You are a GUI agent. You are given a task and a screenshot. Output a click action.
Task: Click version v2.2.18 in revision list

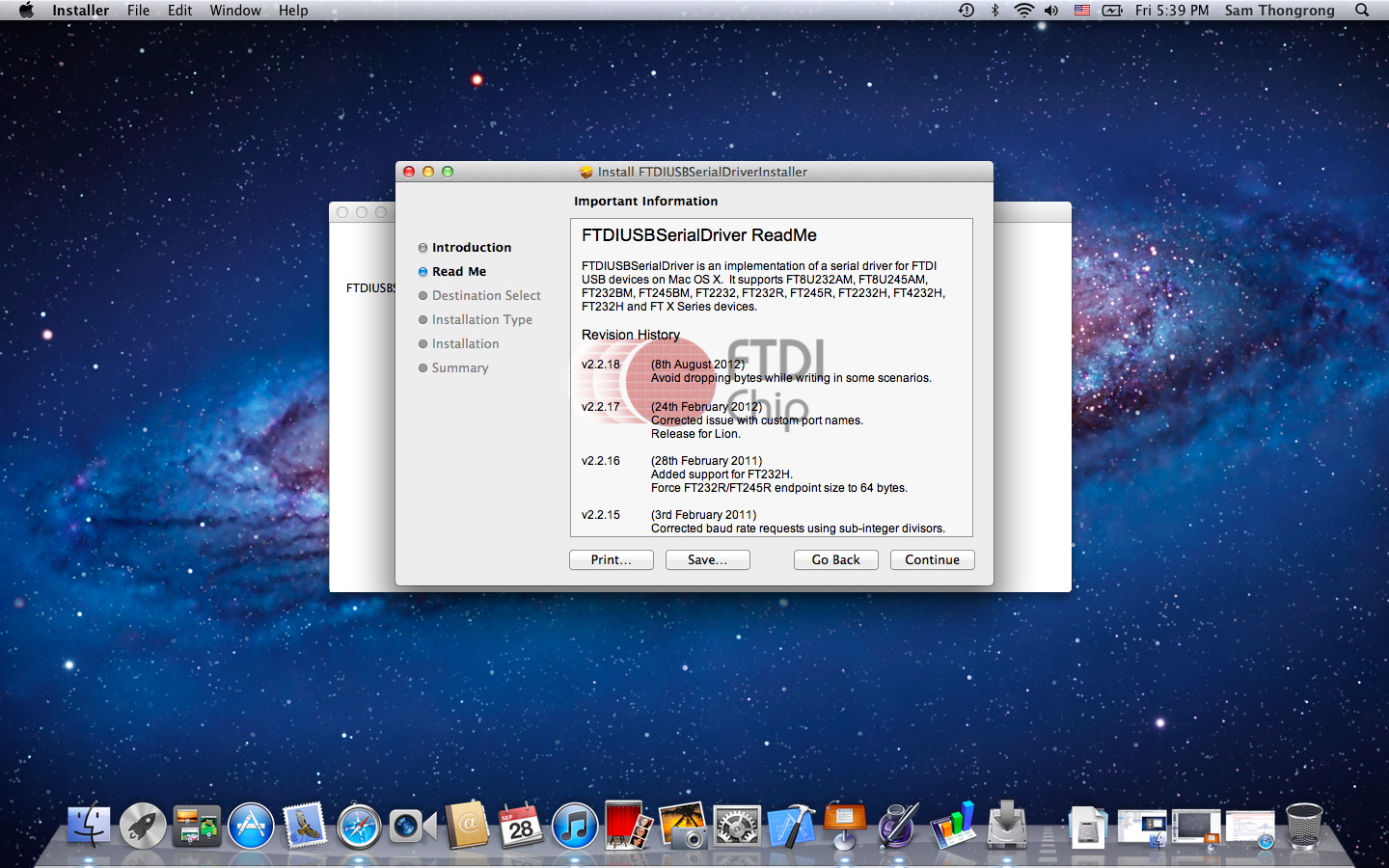(x=601, y=365)
